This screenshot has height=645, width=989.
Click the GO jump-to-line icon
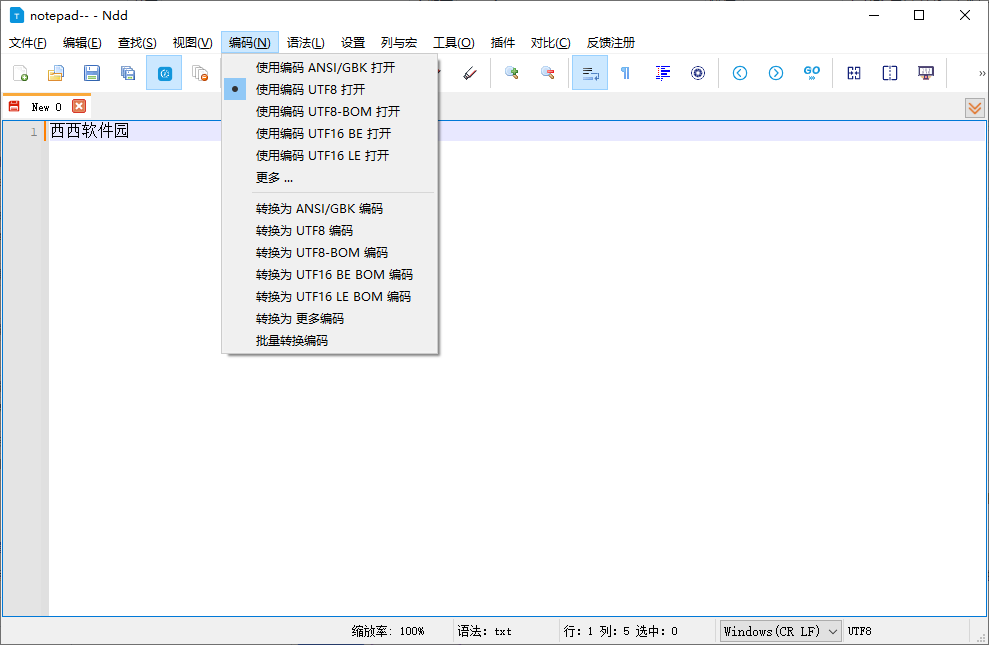coord(812,73)
